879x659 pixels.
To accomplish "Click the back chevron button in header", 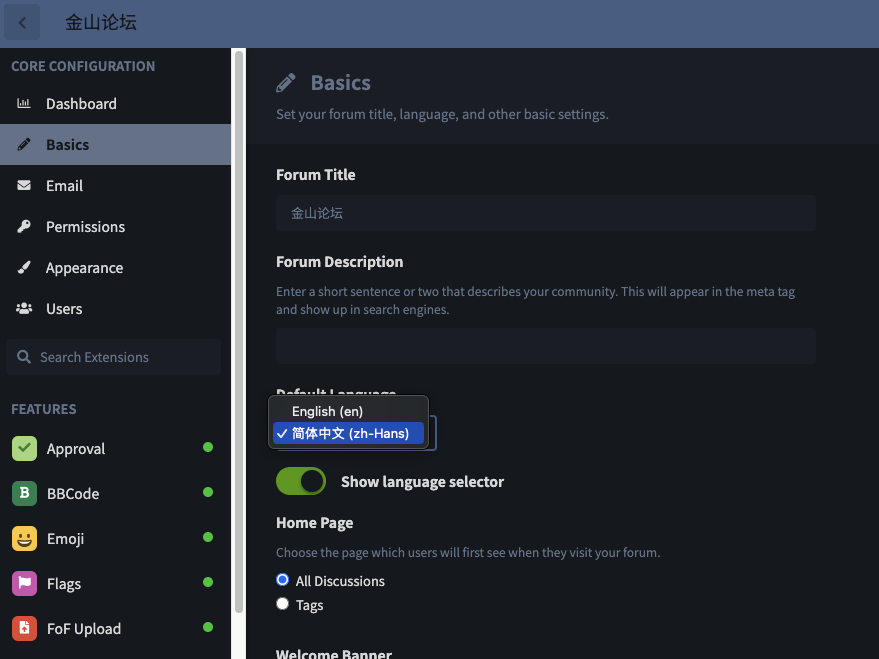I will (22, 23).
